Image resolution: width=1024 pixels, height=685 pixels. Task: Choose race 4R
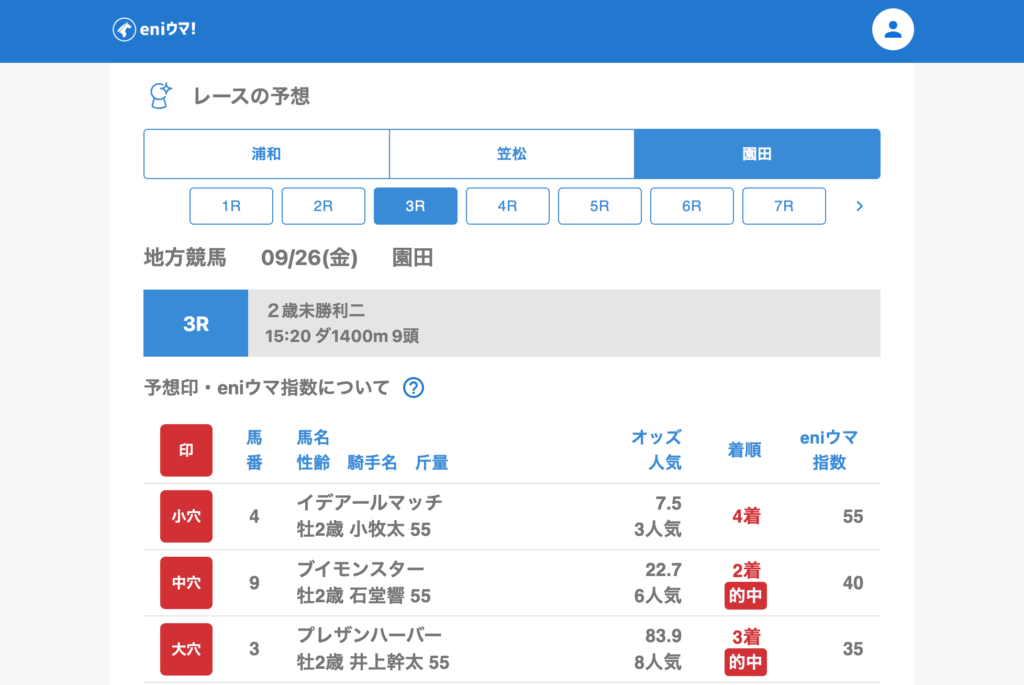coord(507,206)
